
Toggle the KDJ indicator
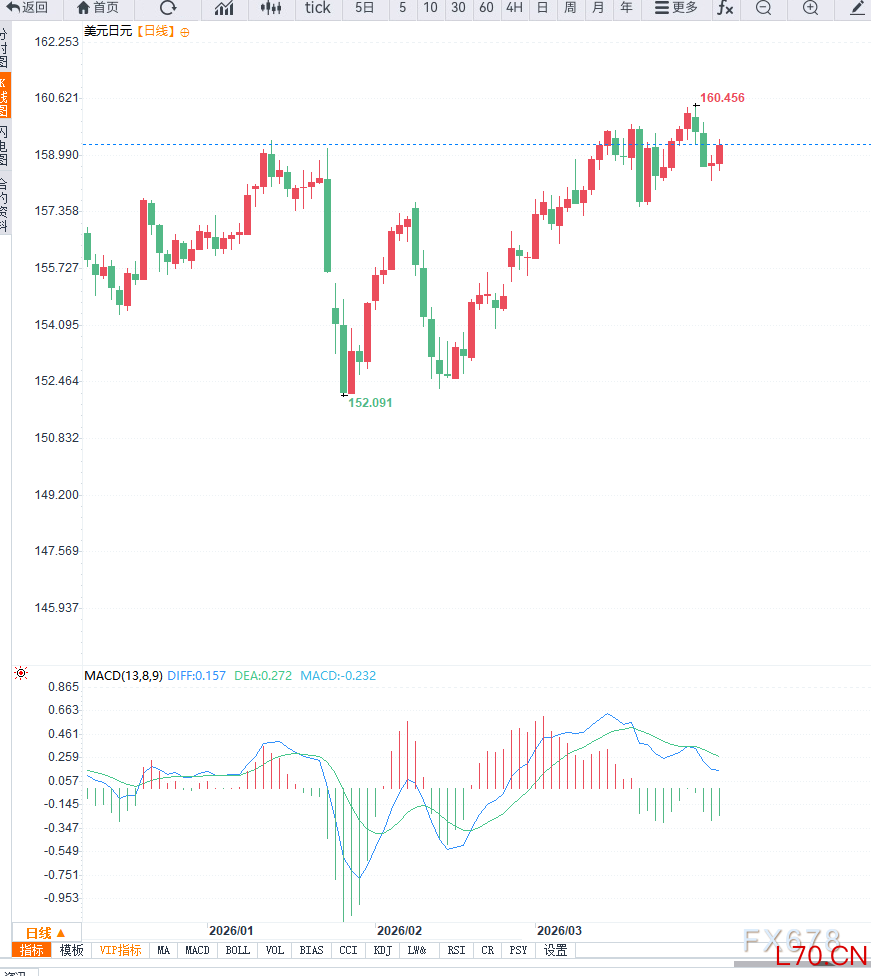click(382, 950)
